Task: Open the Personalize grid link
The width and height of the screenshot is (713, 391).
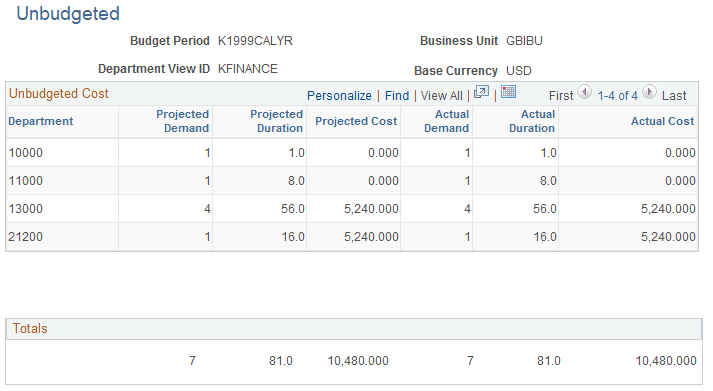Action: click(x=339, y=95)
